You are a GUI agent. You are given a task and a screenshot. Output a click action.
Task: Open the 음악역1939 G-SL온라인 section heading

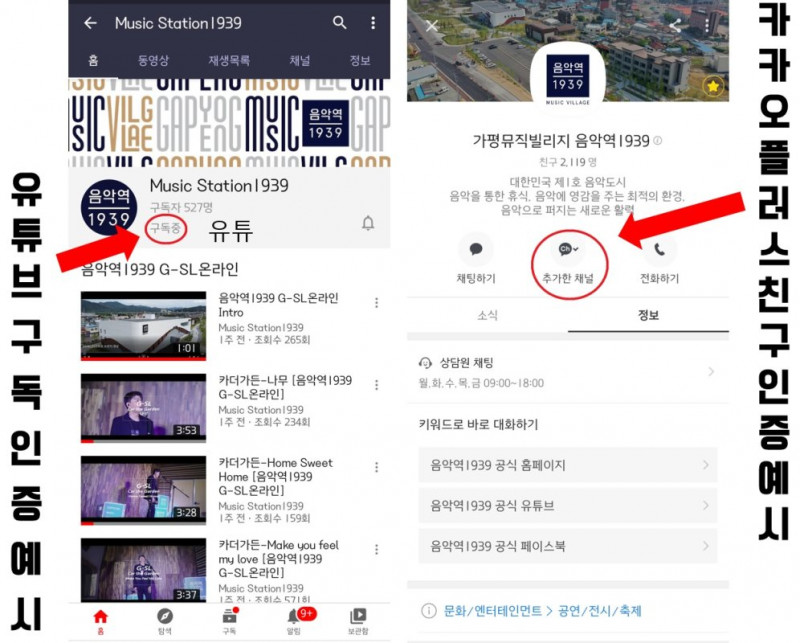pyautogui.click(x=160, y=269)
